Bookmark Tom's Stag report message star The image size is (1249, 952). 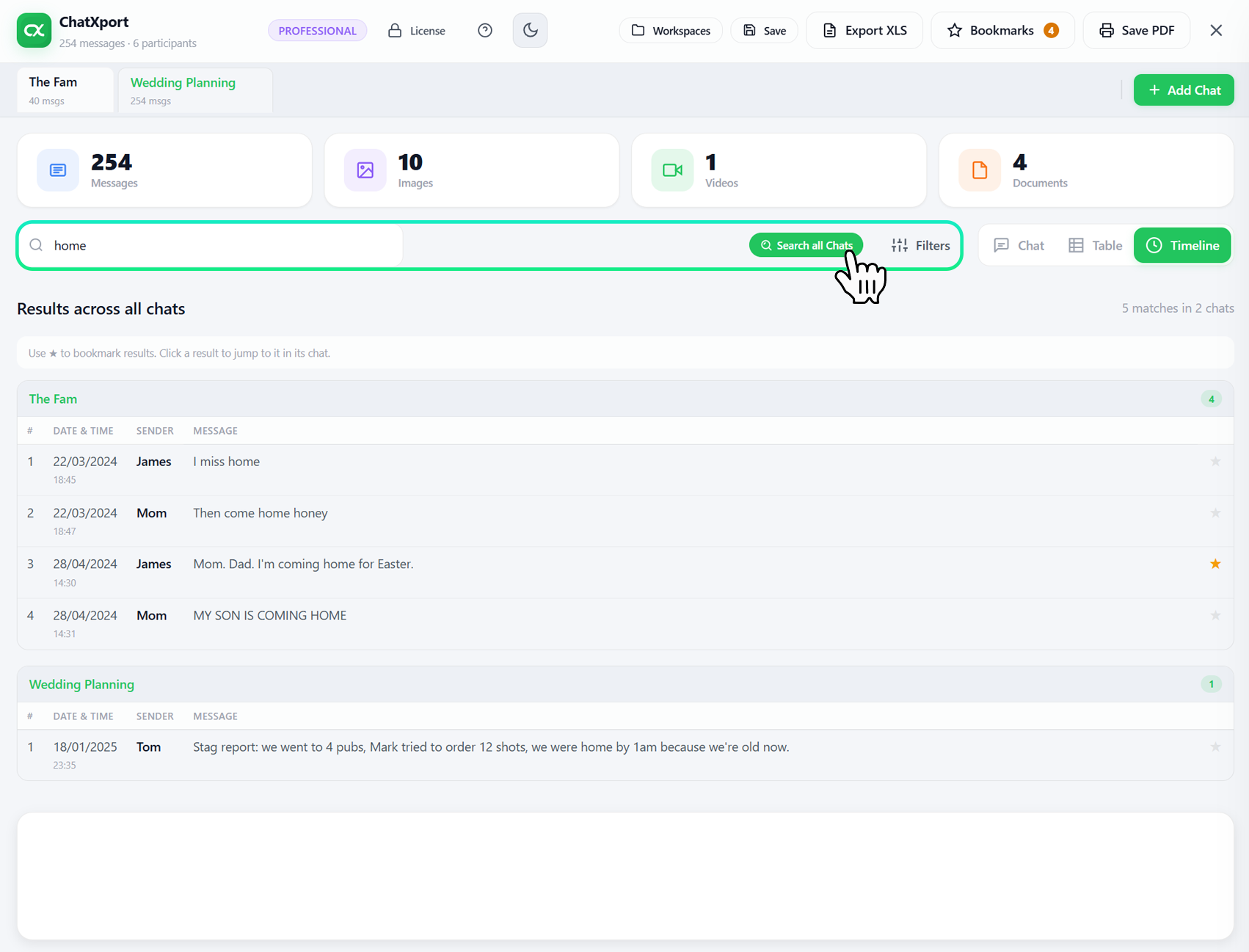tap(1215, 746)
